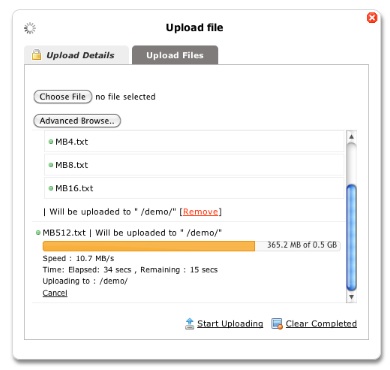Start Uploading the queued files
The width and height of the screenshot is (390, 370).
[x=230, y=324]
